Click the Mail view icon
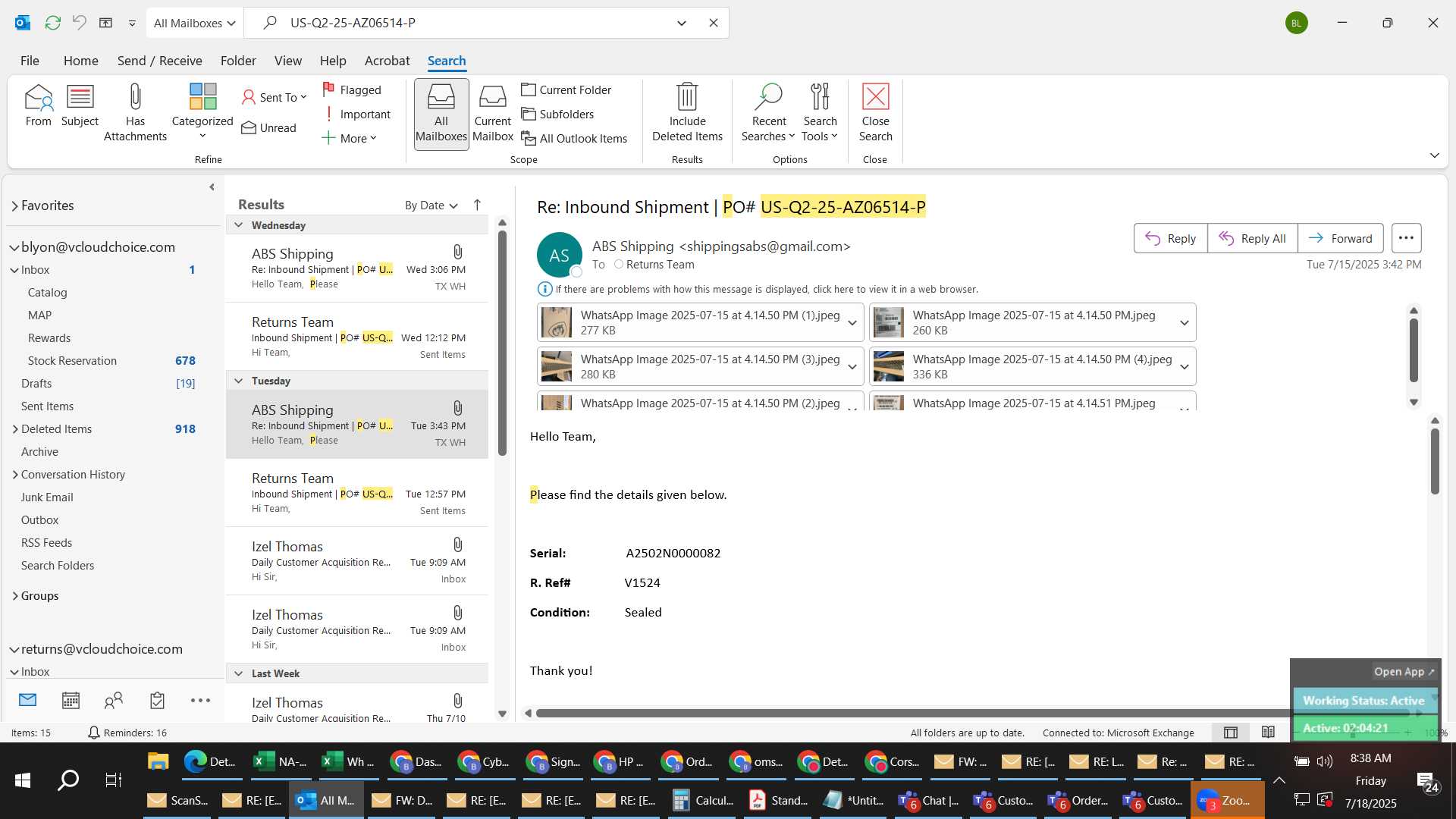 27,700
